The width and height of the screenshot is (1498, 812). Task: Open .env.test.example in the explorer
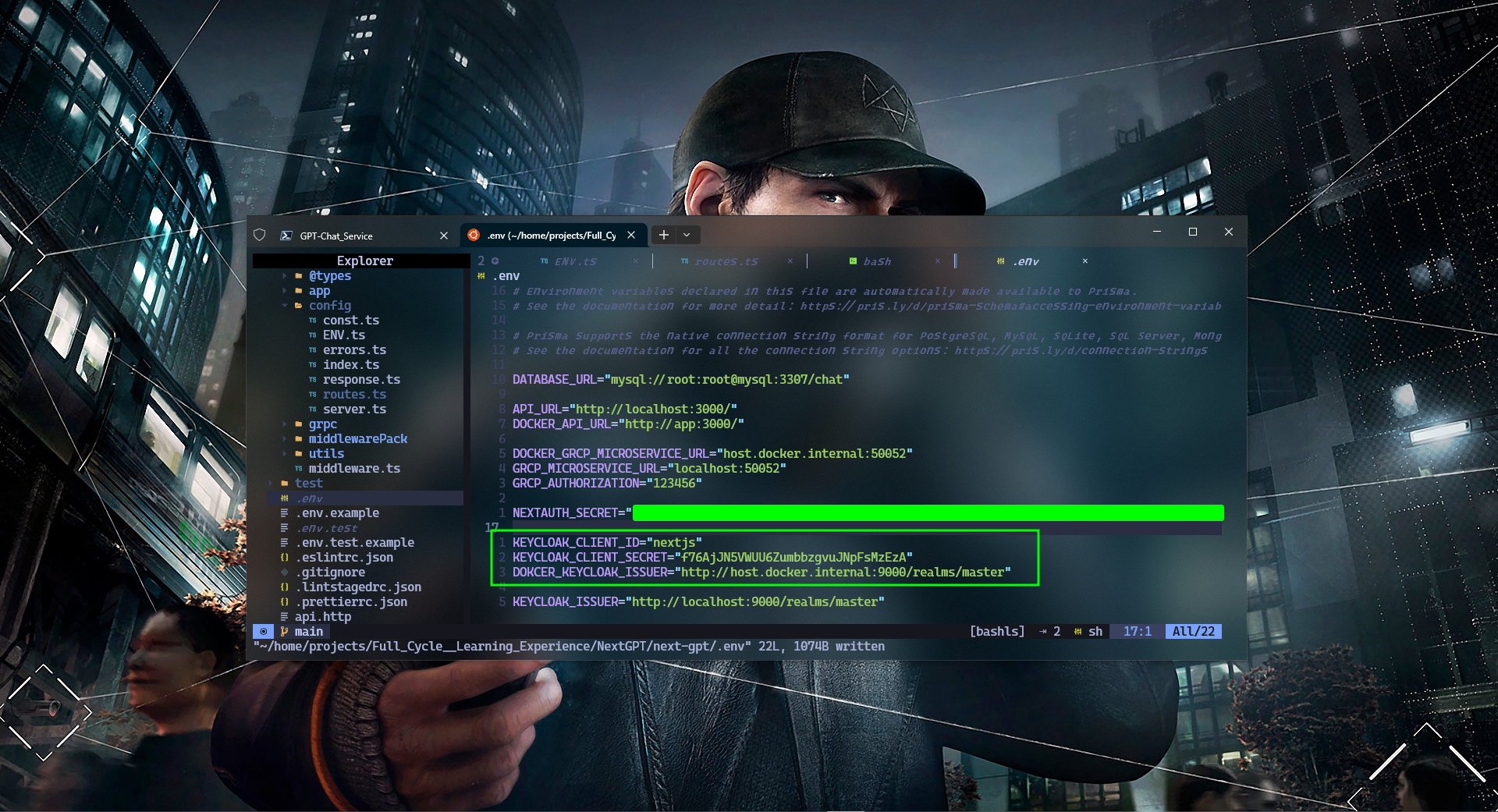click(354, 543)
